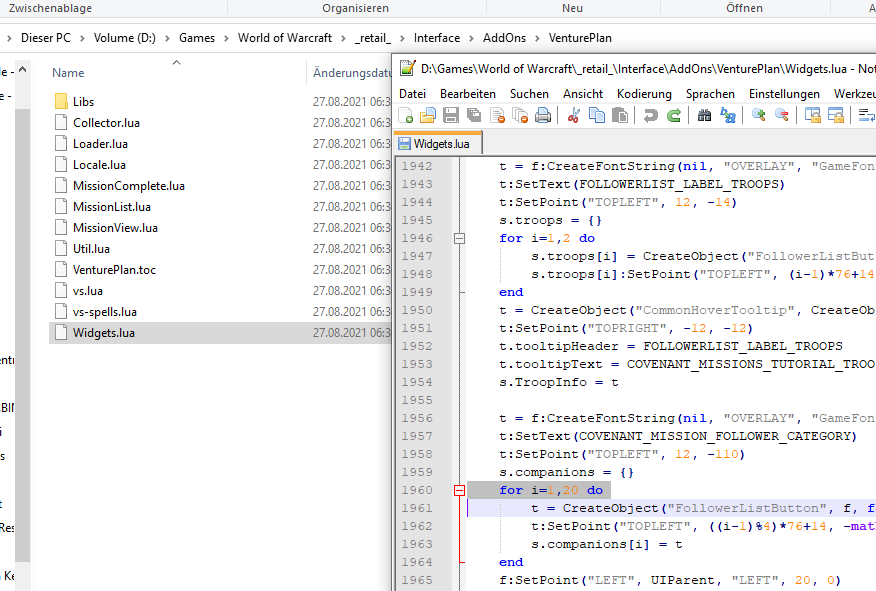Click the Zoom in magnifier icon
The width and height of the screenshot is (876, 591).
coord(759,116)
